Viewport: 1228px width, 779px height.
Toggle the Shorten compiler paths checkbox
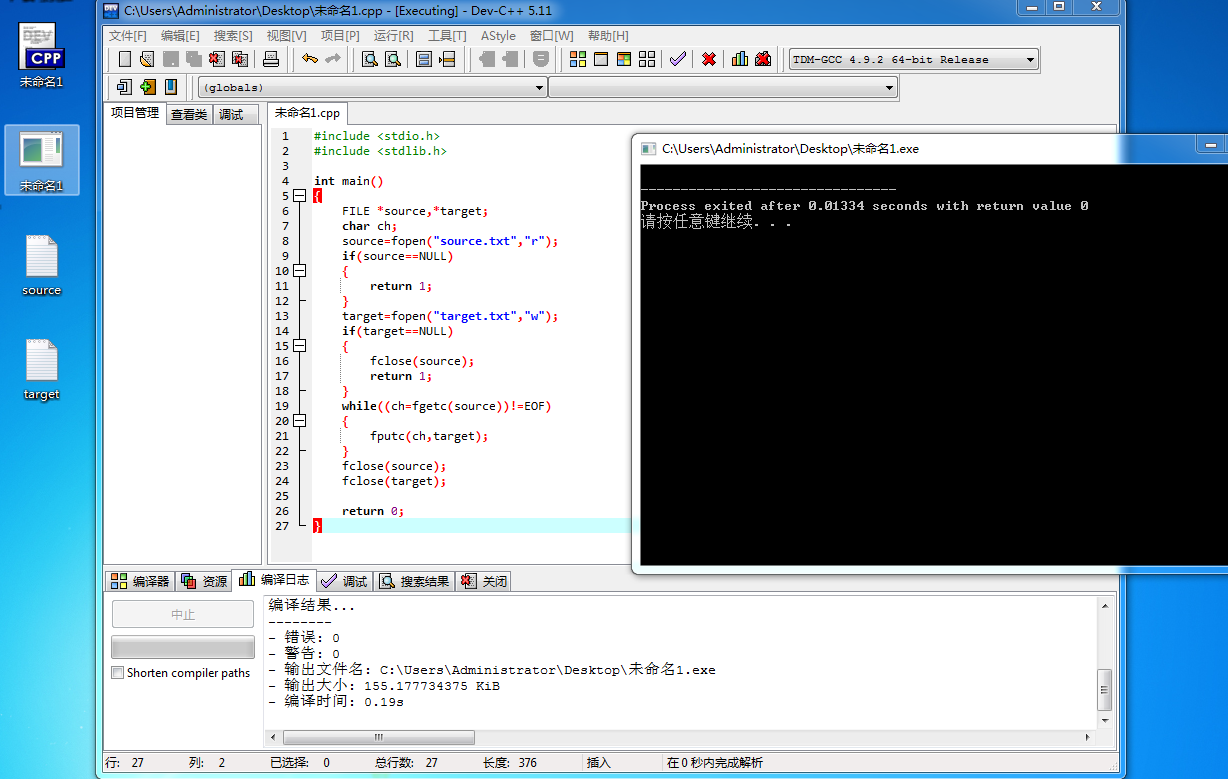pyautogui.click(x=118, y=673)
